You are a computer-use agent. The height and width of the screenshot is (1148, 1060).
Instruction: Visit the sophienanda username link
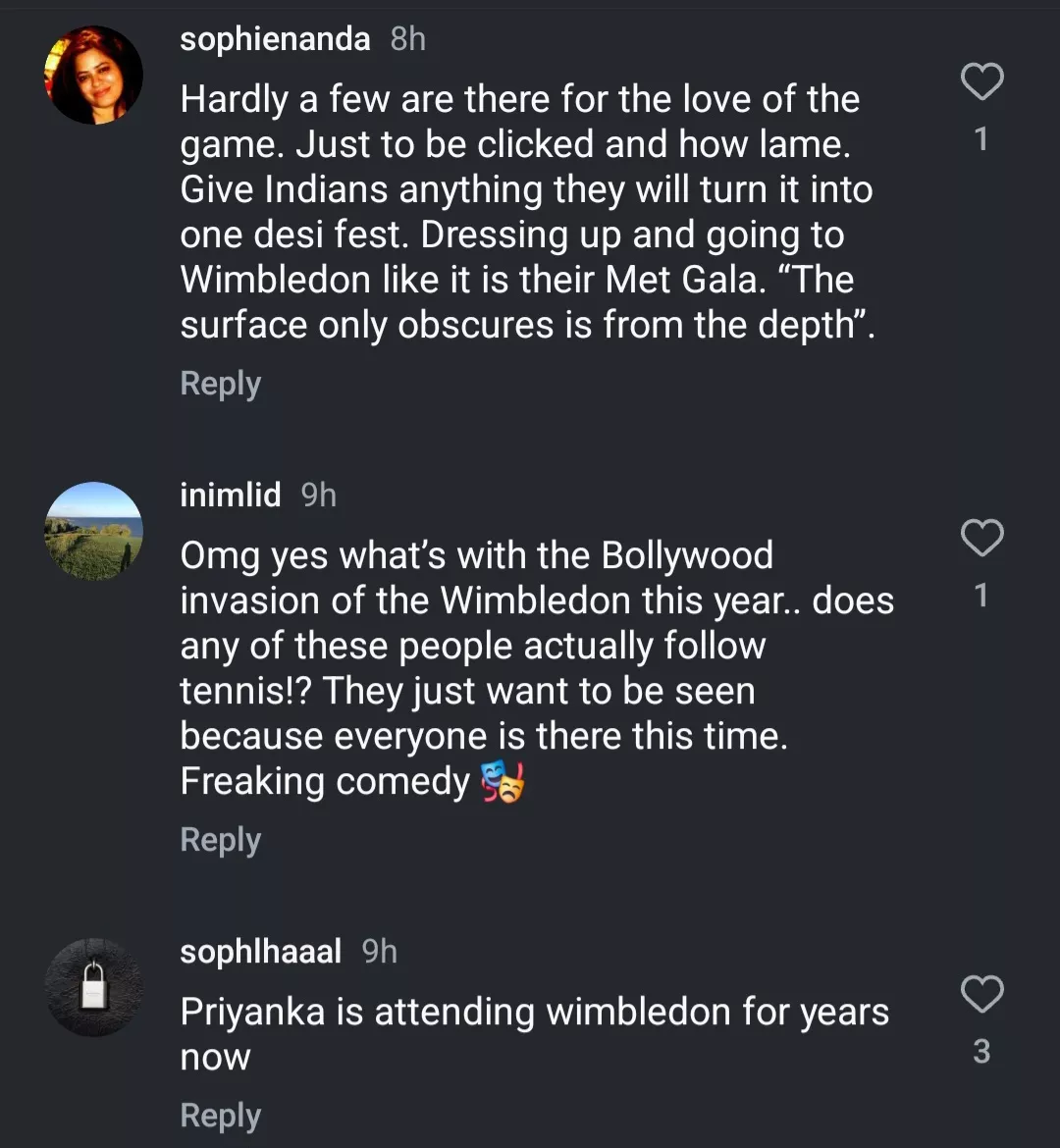click(x=275, y=39)
